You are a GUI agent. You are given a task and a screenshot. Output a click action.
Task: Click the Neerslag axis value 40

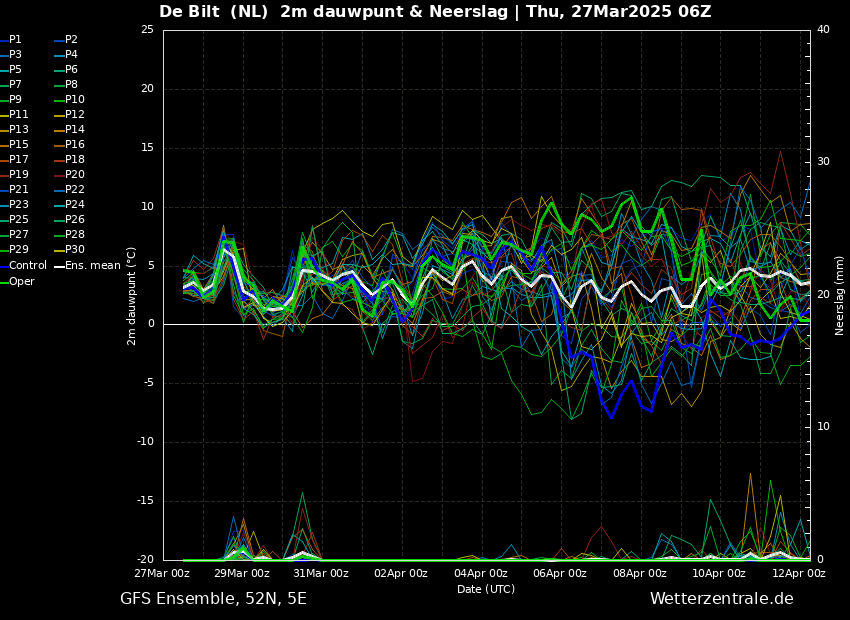coord(823,30)
